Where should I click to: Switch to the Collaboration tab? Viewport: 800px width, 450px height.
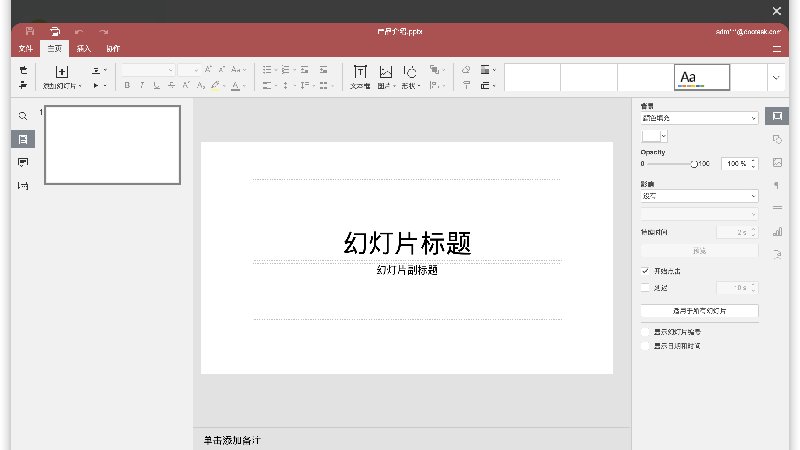point(113,48)
